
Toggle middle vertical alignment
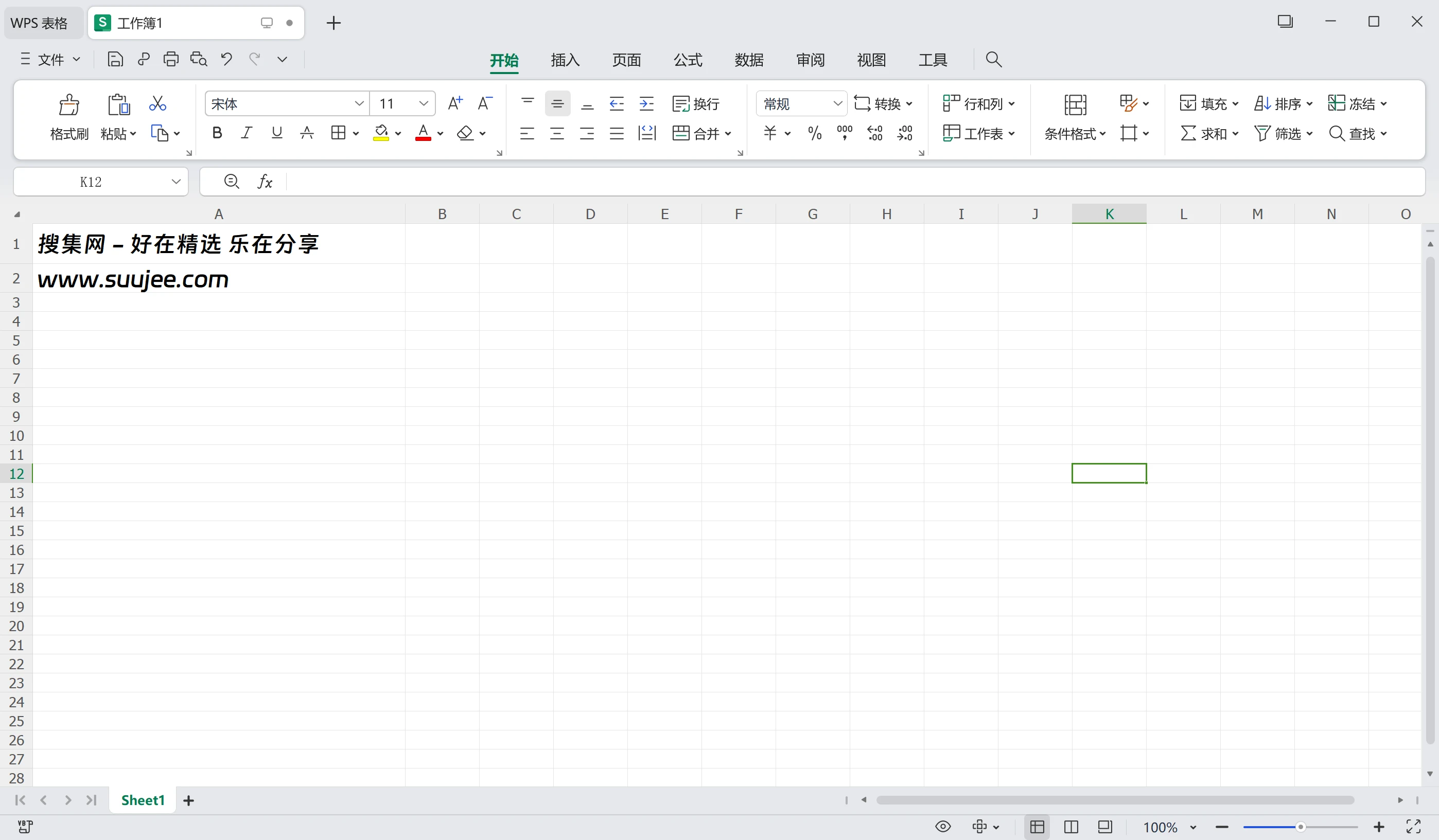[557, 104]
